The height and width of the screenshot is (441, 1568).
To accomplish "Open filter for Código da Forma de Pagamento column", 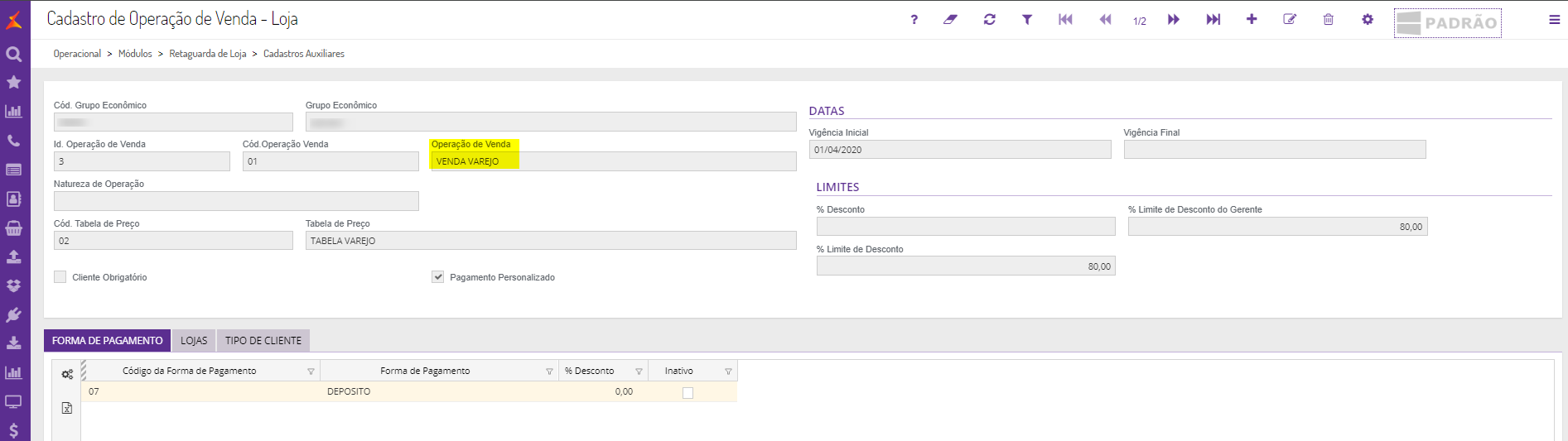I will (x=311, y=371).
